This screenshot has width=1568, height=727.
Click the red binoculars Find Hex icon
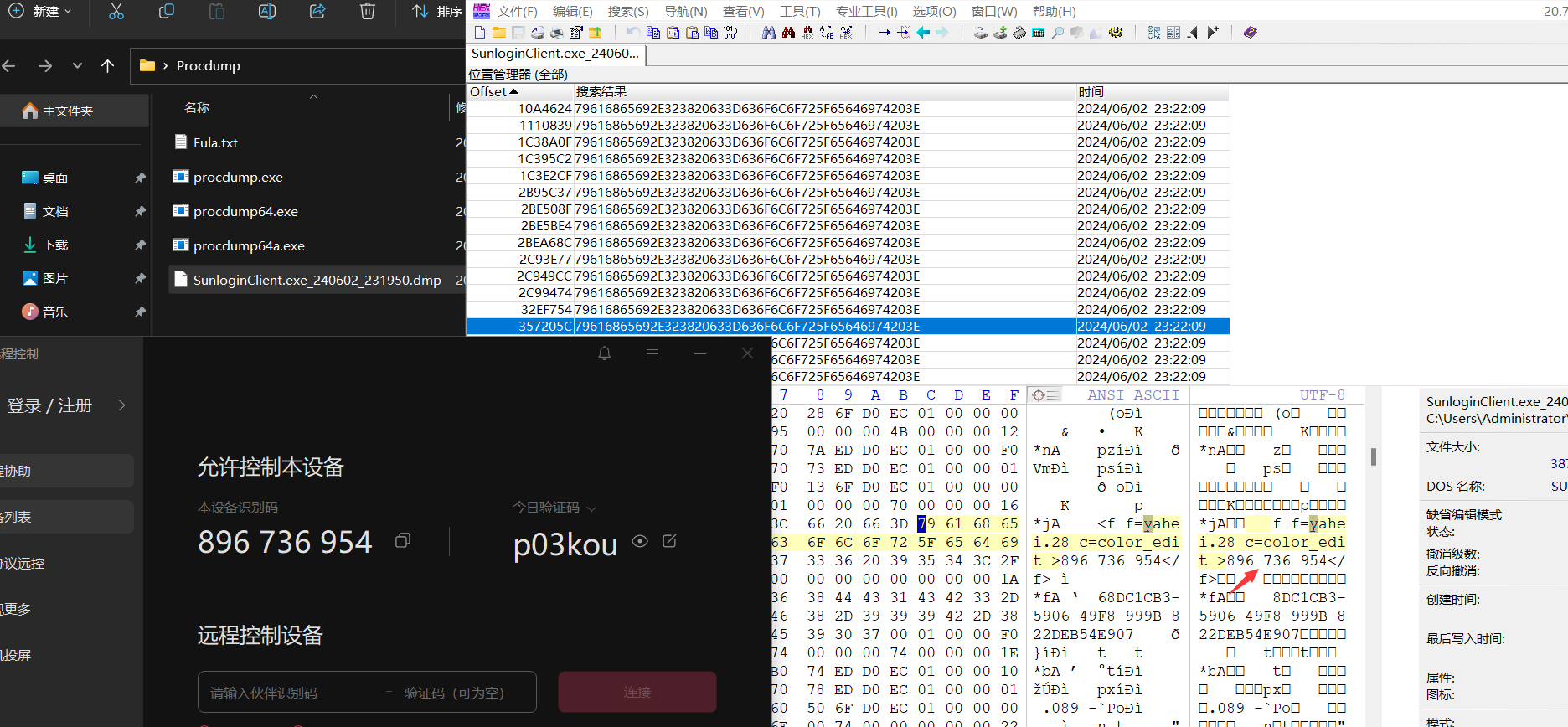click(788, 32)
